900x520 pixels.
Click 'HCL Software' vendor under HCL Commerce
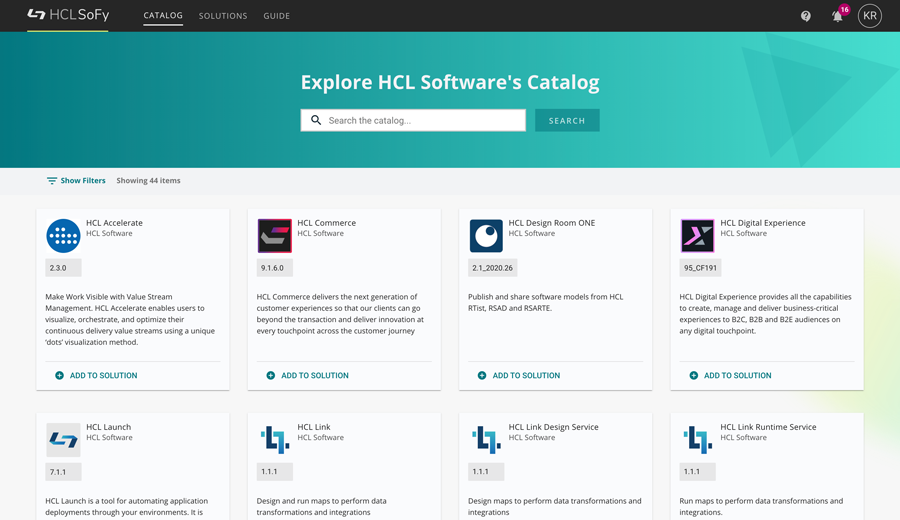tap(320, 234)
